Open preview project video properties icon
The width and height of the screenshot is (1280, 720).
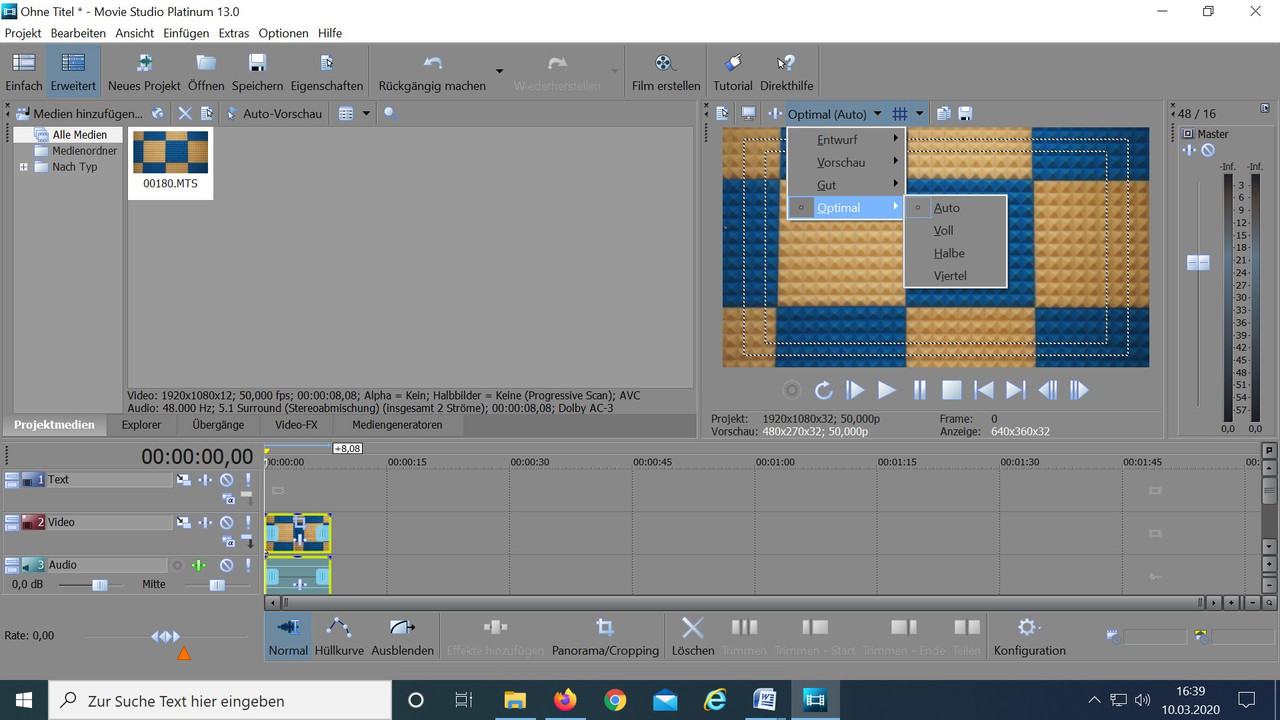[723, 114]
